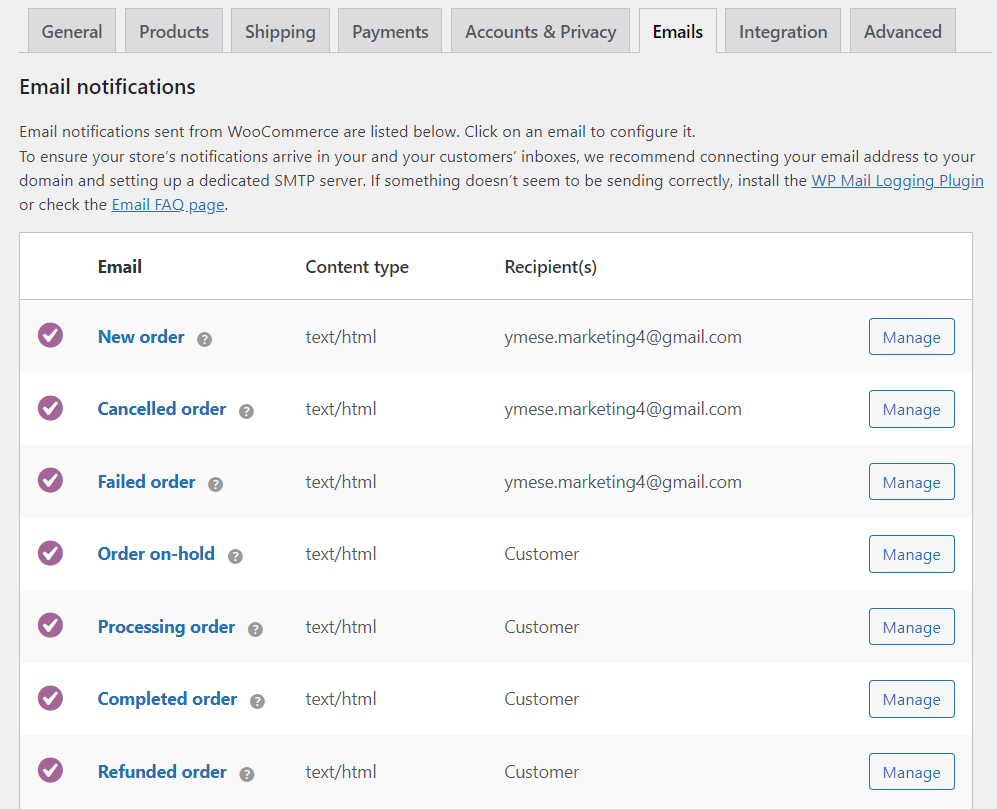
Task: Click the help icon next to Cancelled order
Action: (246, 411)
